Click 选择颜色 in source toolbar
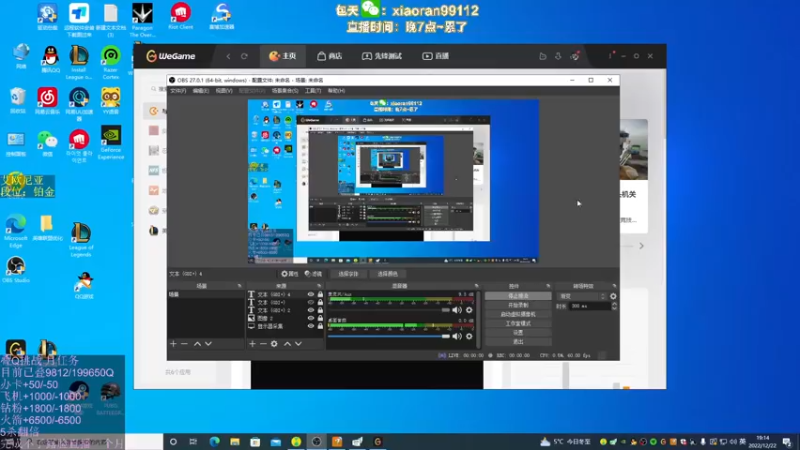 tap(387, 274)
